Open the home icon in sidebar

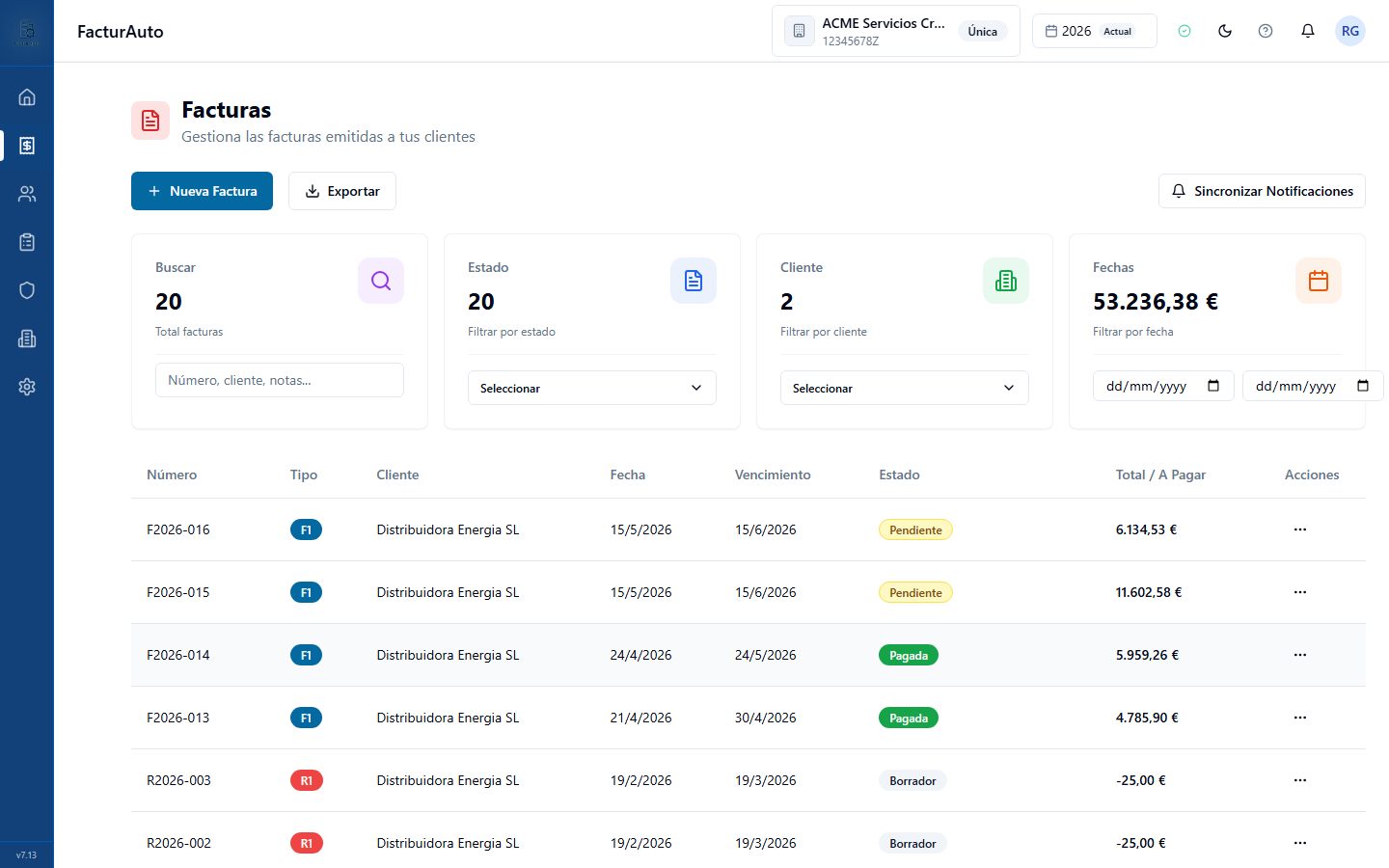click(x=27, y=97)
